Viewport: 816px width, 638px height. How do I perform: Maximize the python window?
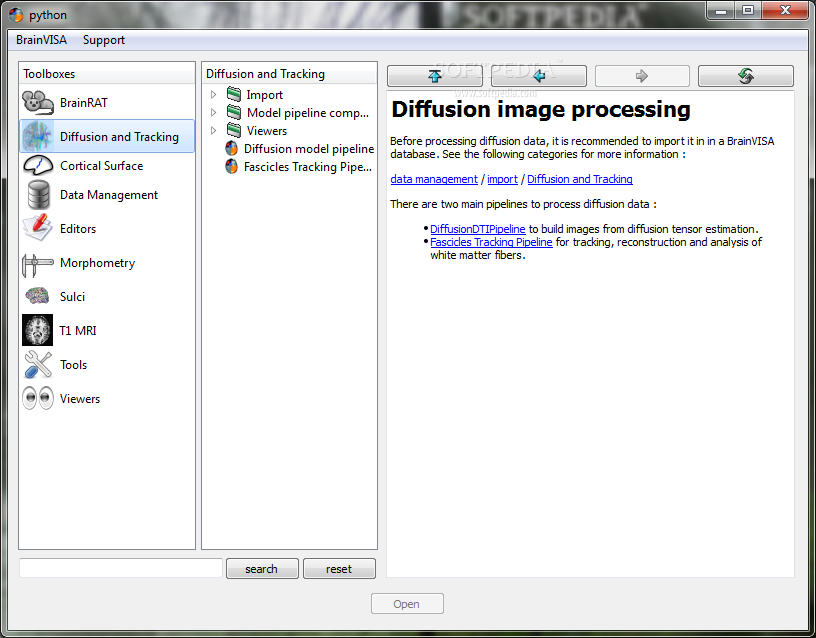click(748, 10)
